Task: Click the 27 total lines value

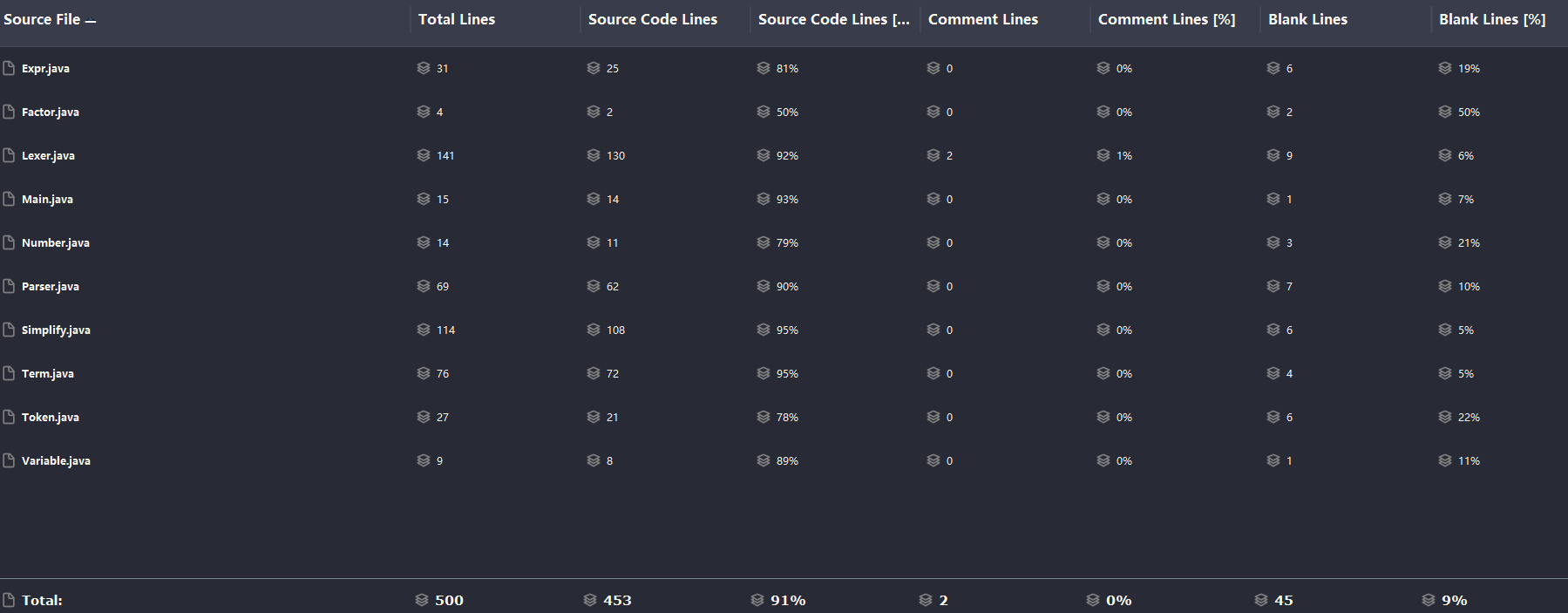Action: tap(443, 418)
